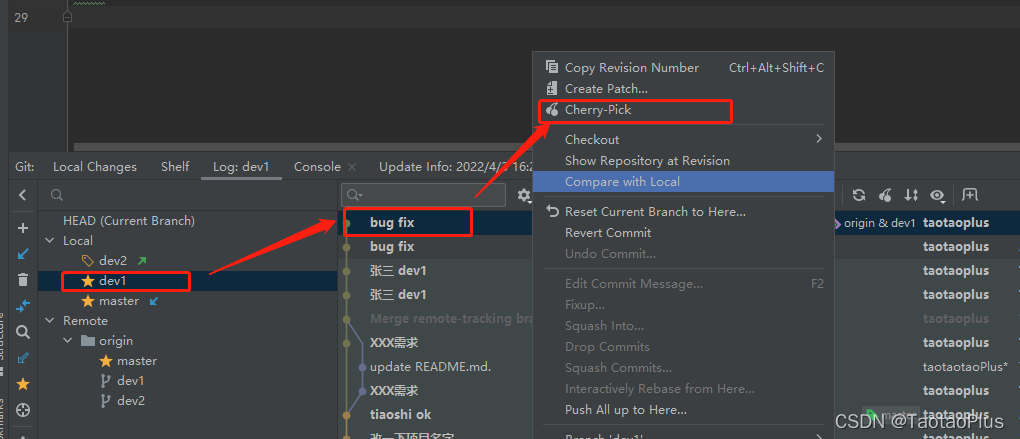
Task: Click the star icon beside local master
Action: (88, 301)
